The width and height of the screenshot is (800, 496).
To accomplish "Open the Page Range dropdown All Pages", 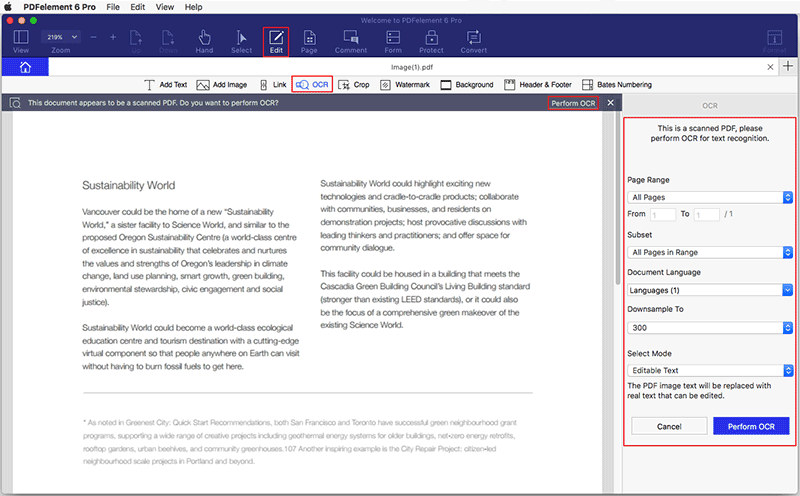I will point(710,197).
